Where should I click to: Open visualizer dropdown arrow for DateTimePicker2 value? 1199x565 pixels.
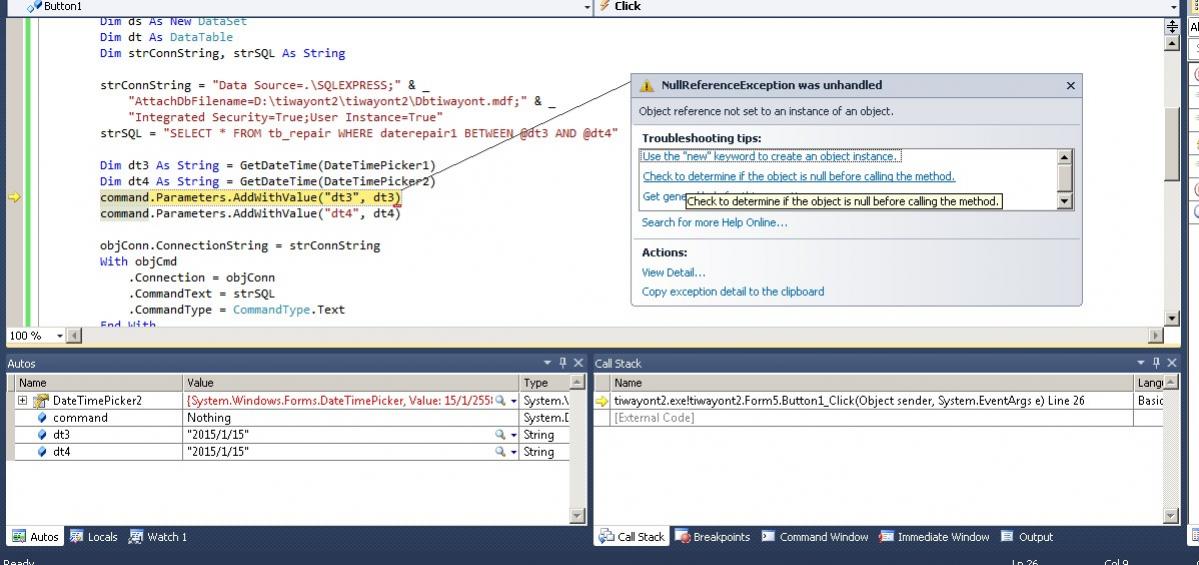[x=514, y=401]
